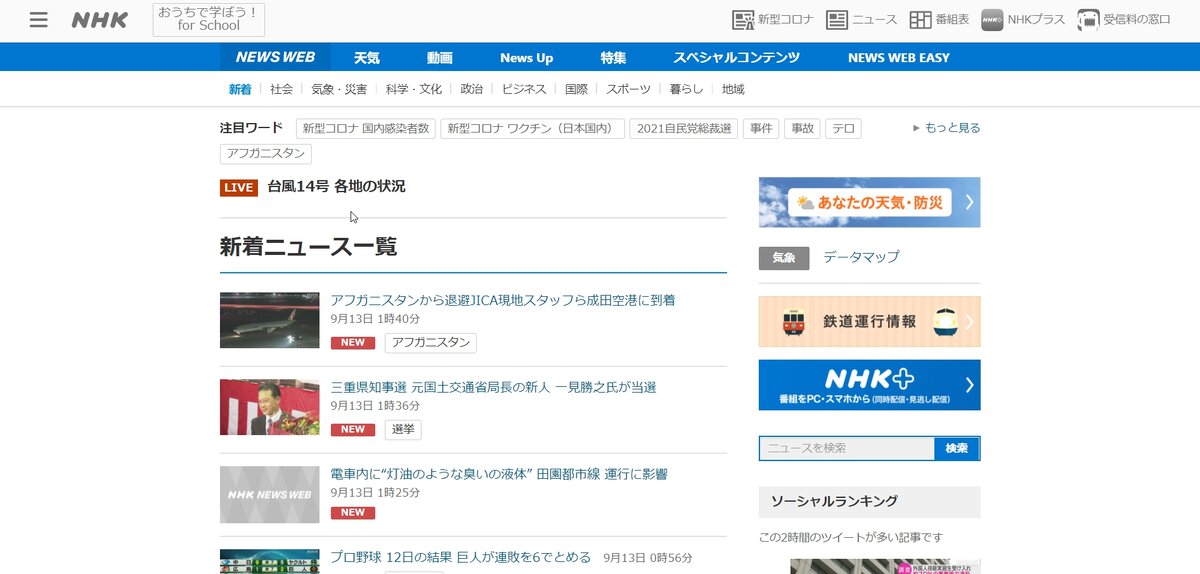Click the 2021自民党総裁選 keyword tag

(x=683, y=128)
